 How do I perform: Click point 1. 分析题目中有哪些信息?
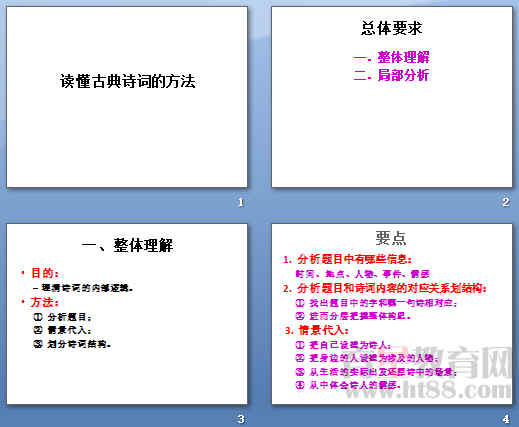(347, 259)
